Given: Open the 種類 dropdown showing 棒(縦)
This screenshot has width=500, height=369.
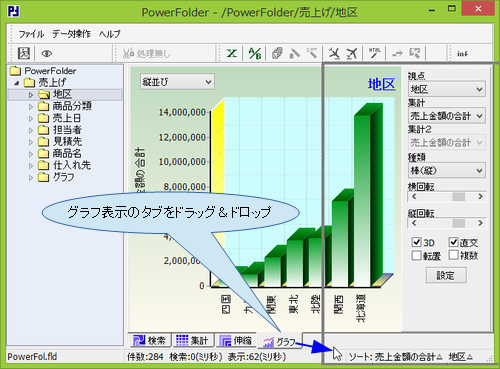Looking at the screenshot, I should pyautogui.click(x=446, y=171).
